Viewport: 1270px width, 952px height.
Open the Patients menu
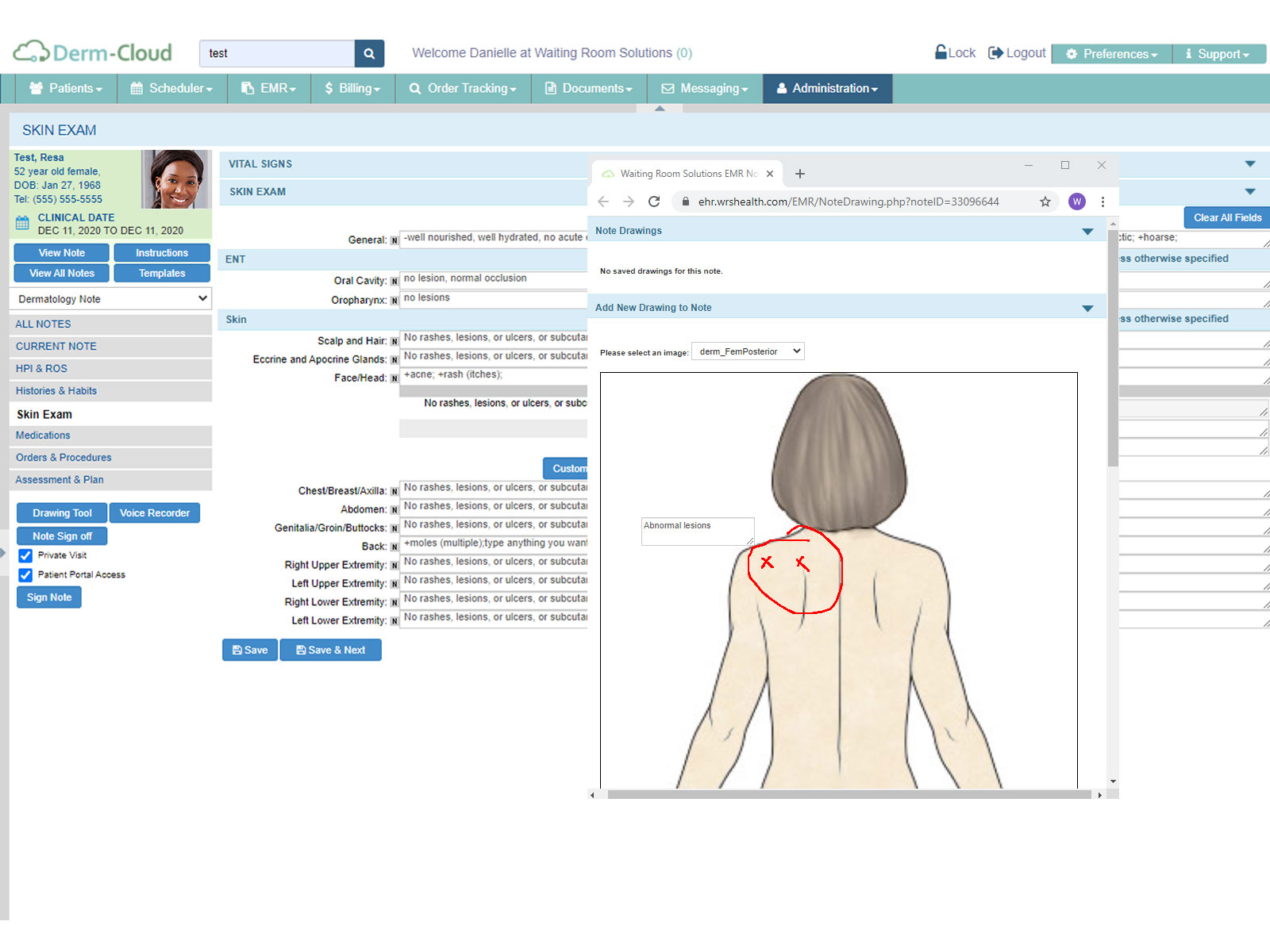(x=66, y=88)
